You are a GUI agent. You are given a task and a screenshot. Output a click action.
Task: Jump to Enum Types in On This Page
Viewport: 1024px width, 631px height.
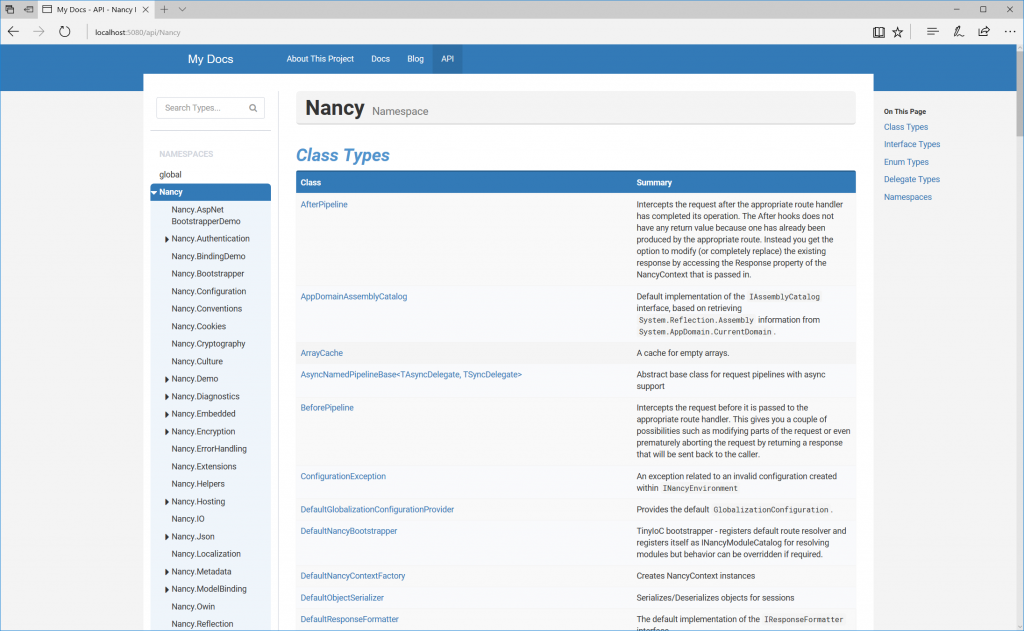[906, 162]
